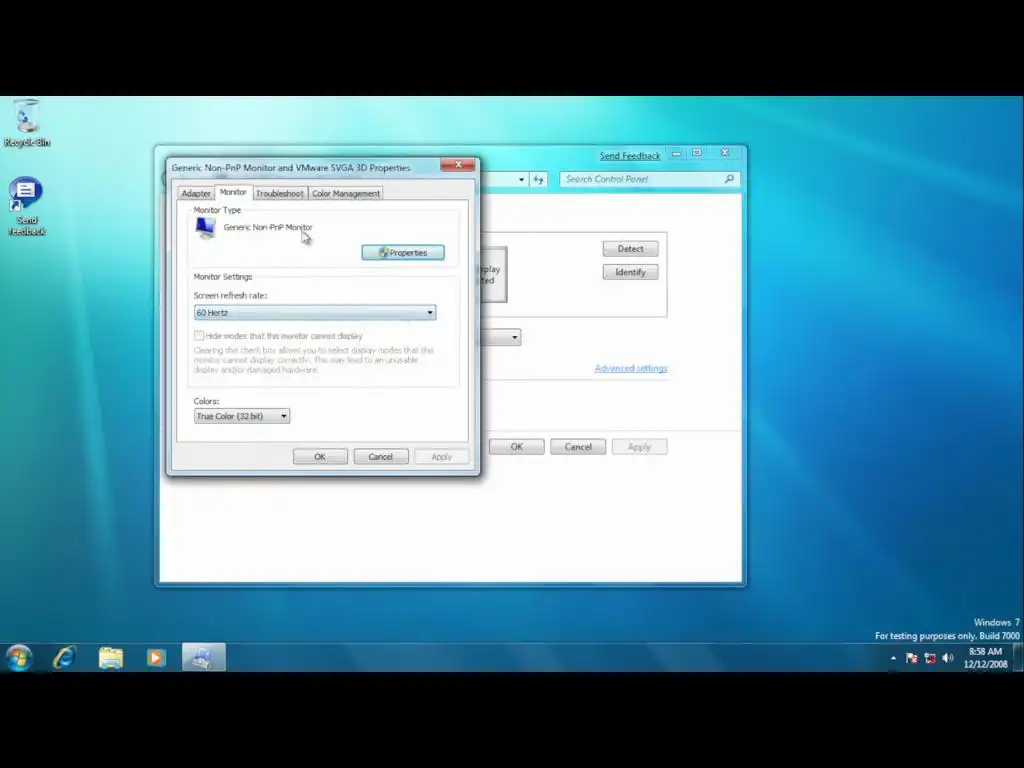The image size is (1024, 768).
Task: Click the refresh button next to the address bar
Action: click(538, 180)
